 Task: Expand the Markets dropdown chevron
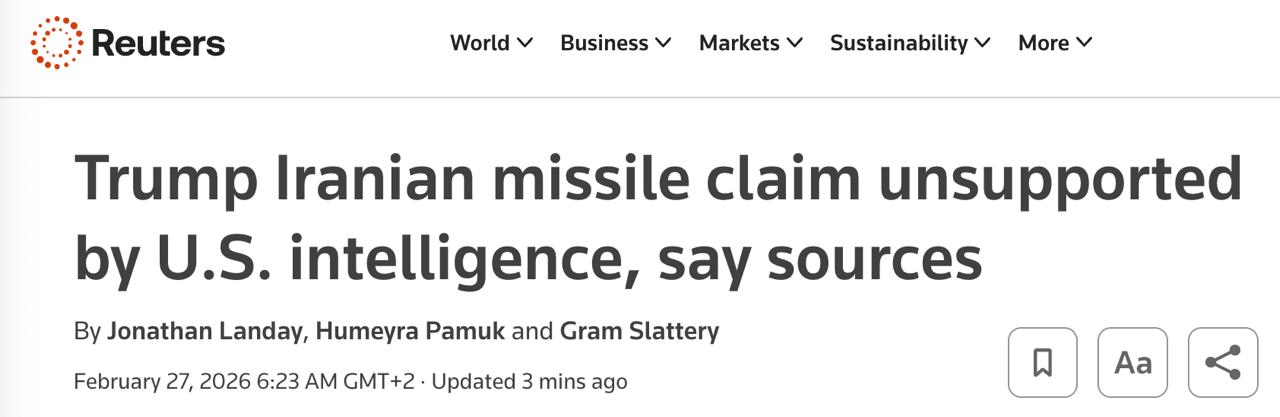point(795,43)
